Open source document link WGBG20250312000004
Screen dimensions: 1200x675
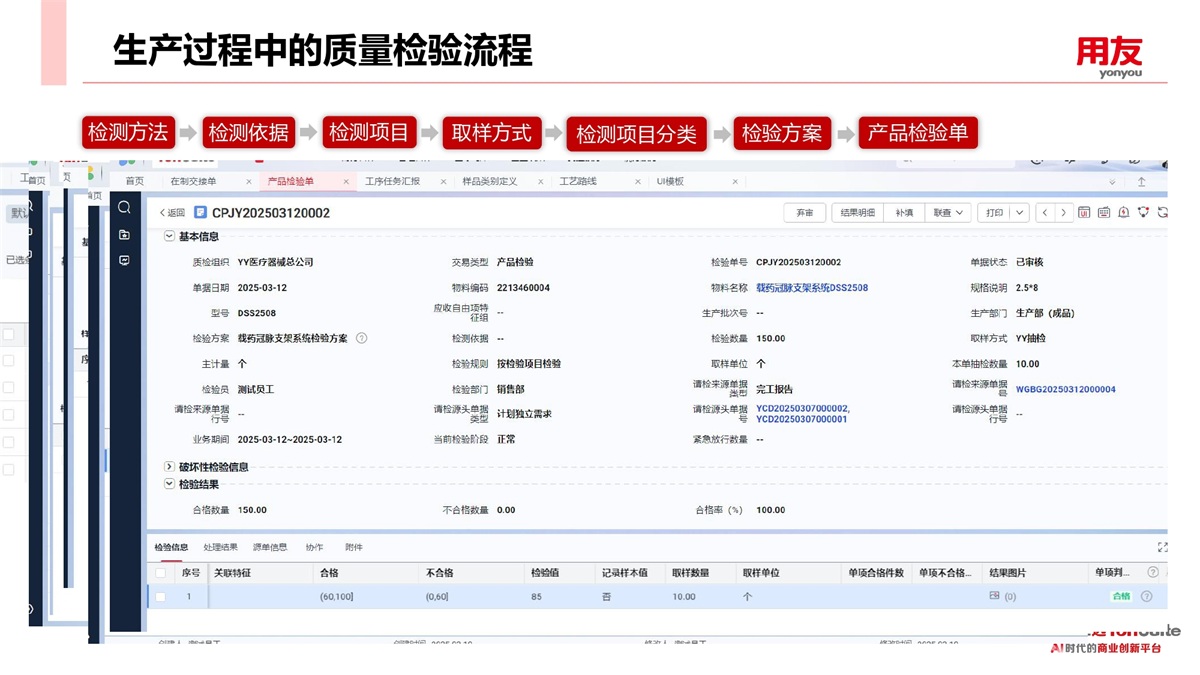[1065, 390]
